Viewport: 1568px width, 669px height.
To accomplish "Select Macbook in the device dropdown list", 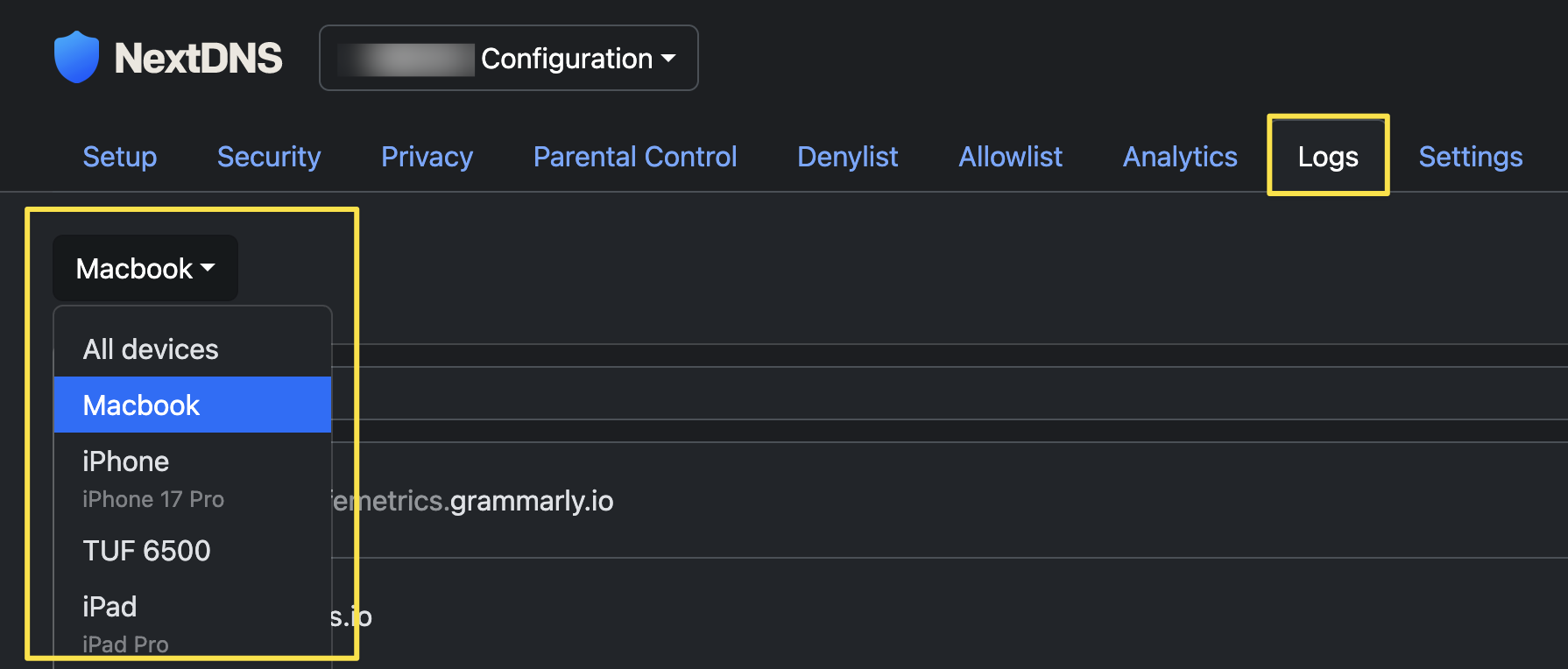I will 193,405.
